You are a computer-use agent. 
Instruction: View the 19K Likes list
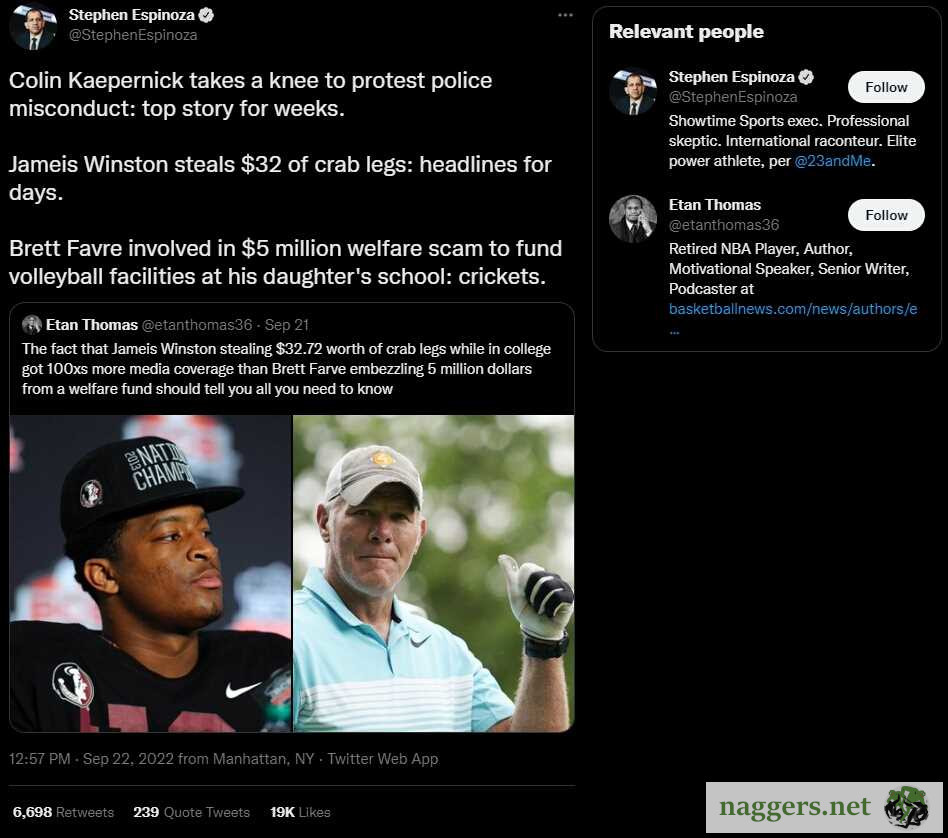point(300,812)
